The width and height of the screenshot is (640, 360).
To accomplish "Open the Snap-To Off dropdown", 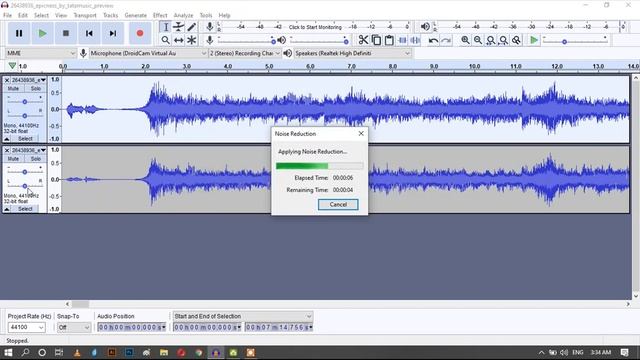I will [x=73, y=327].
